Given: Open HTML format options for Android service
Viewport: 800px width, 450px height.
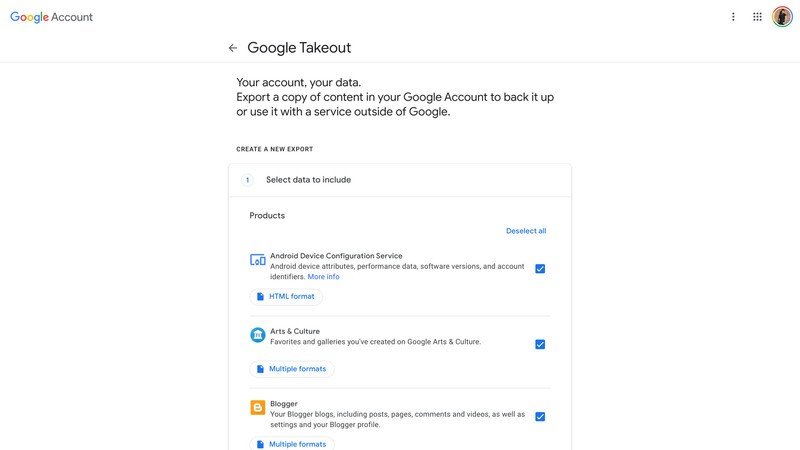Looking at the screenshot, I should click(x=286, y=296).
